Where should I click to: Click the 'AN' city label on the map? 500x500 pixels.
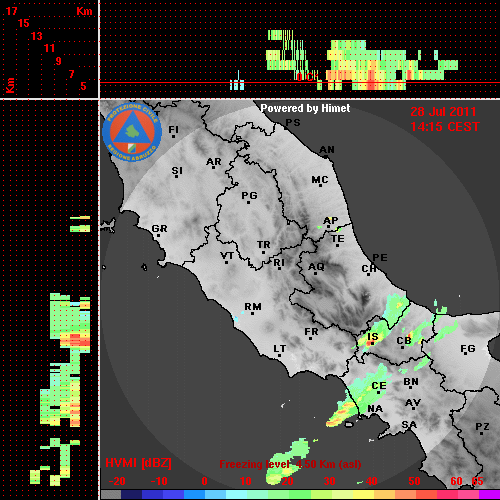pos(327,150)
